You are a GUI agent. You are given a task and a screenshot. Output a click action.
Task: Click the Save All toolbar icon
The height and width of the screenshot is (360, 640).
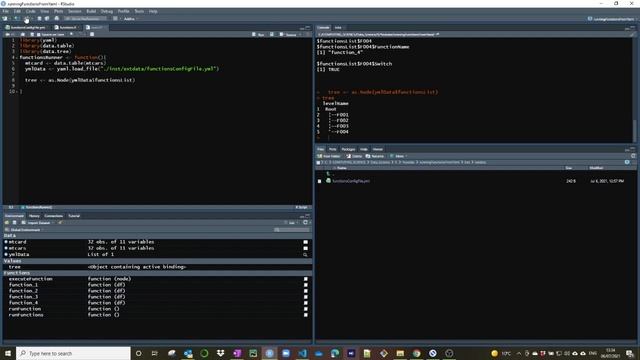47,18
